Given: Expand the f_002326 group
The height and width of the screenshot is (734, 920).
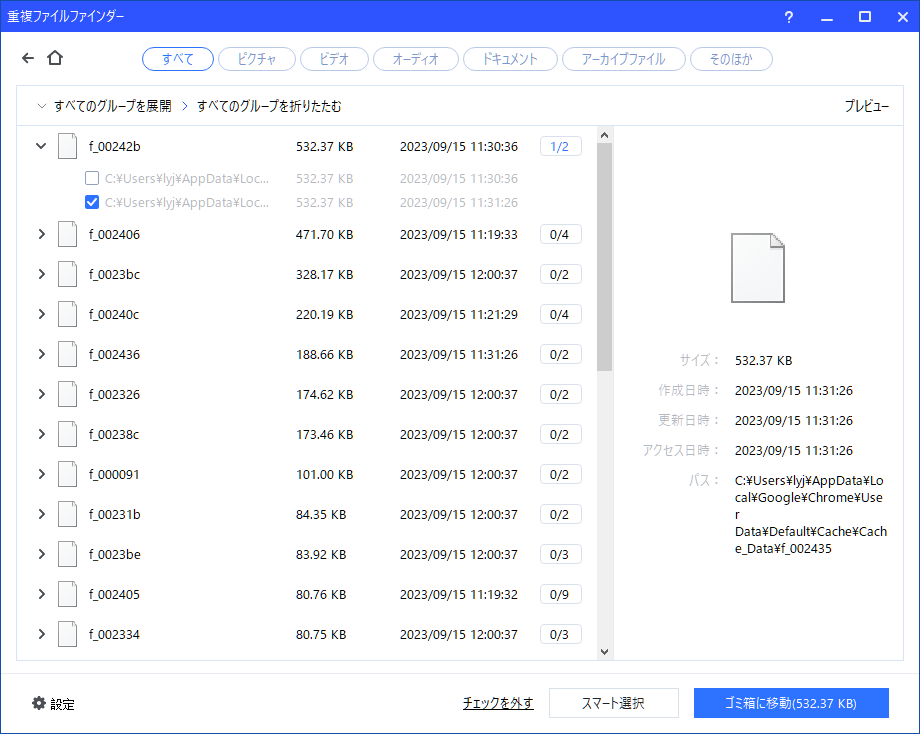Looking at the screenshot, I should tap(41, 394).
